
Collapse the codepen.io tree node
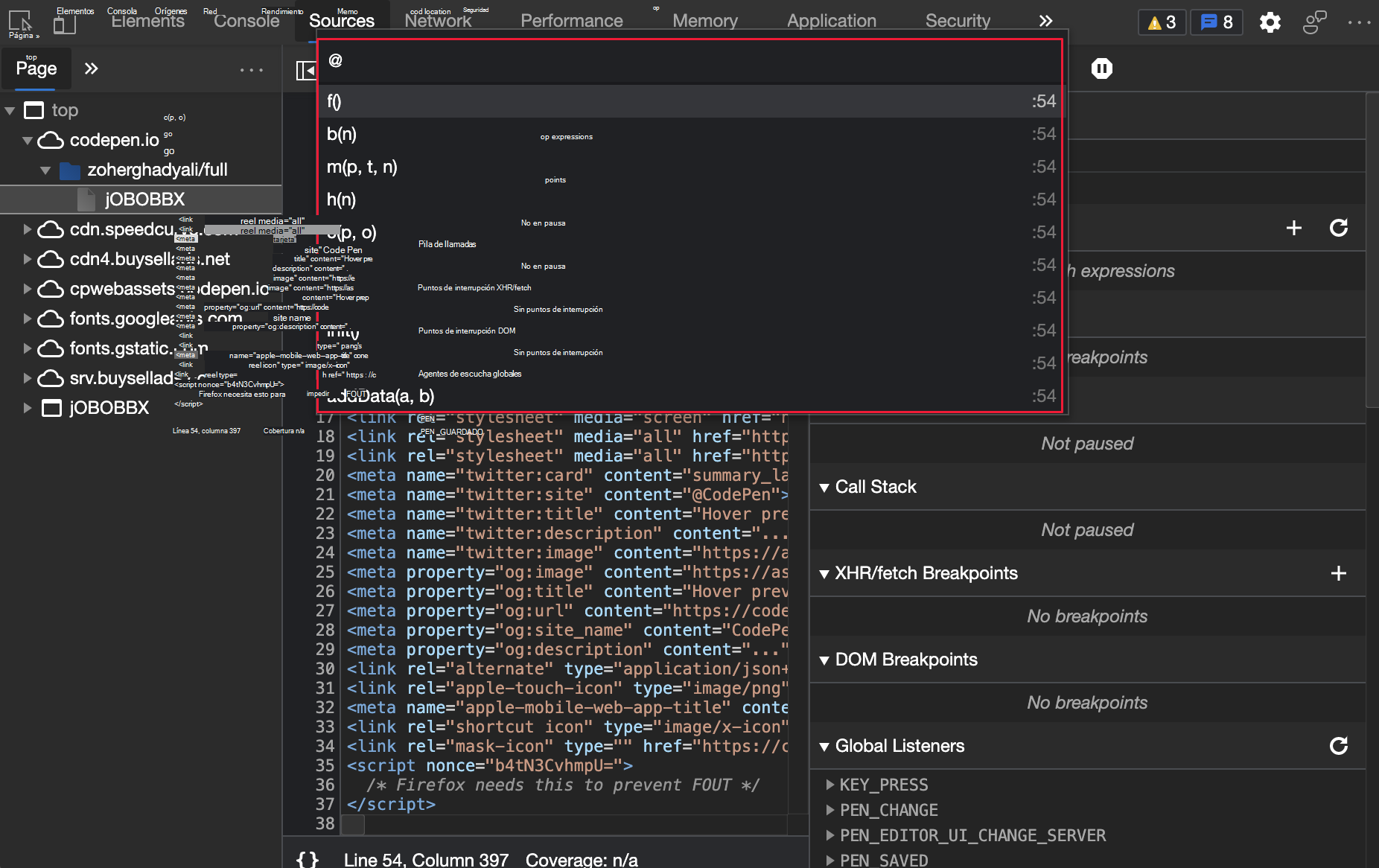point(27,140)
